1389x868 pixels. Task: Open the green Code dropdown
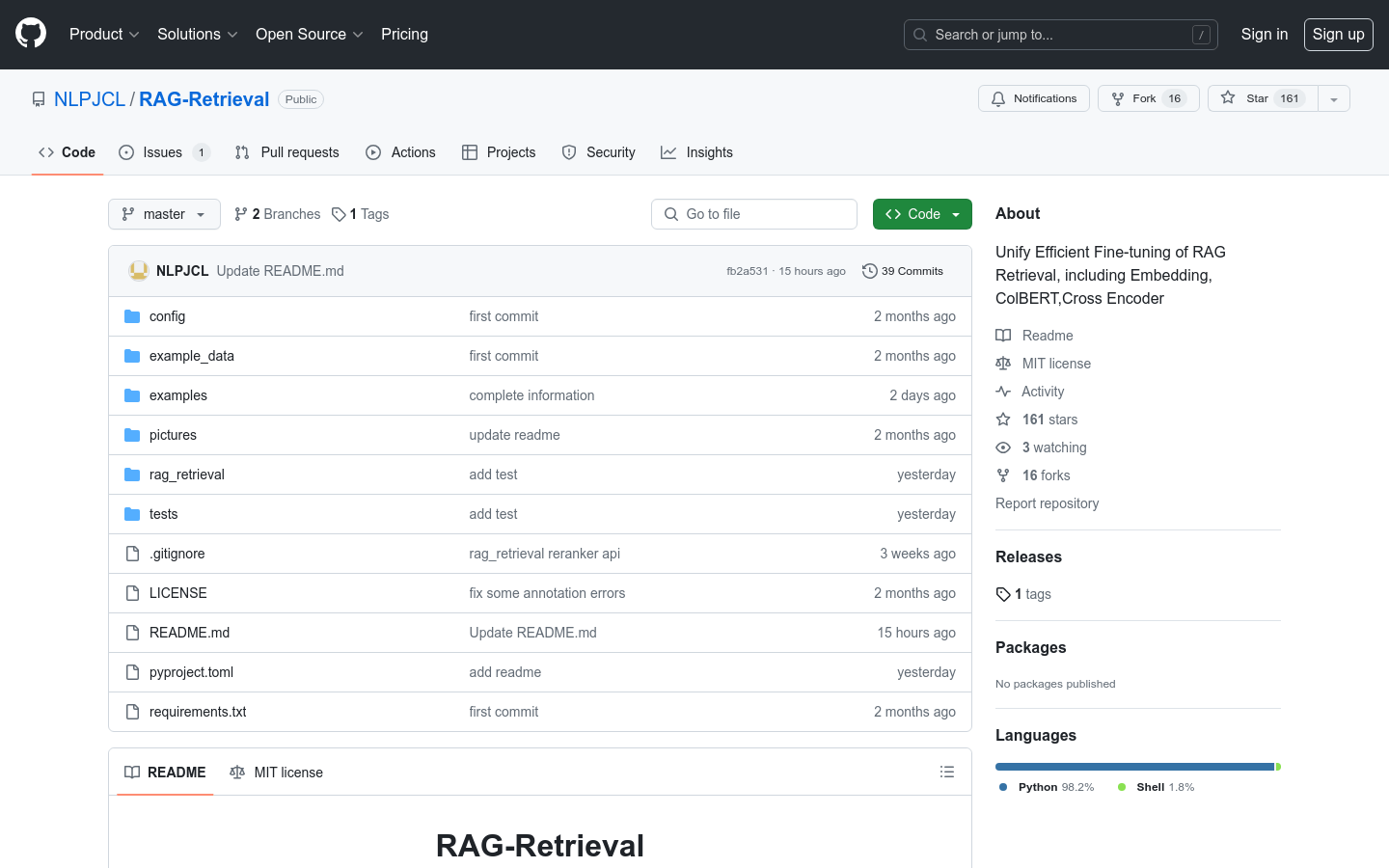pyautogui.click(x=922, y=214)
